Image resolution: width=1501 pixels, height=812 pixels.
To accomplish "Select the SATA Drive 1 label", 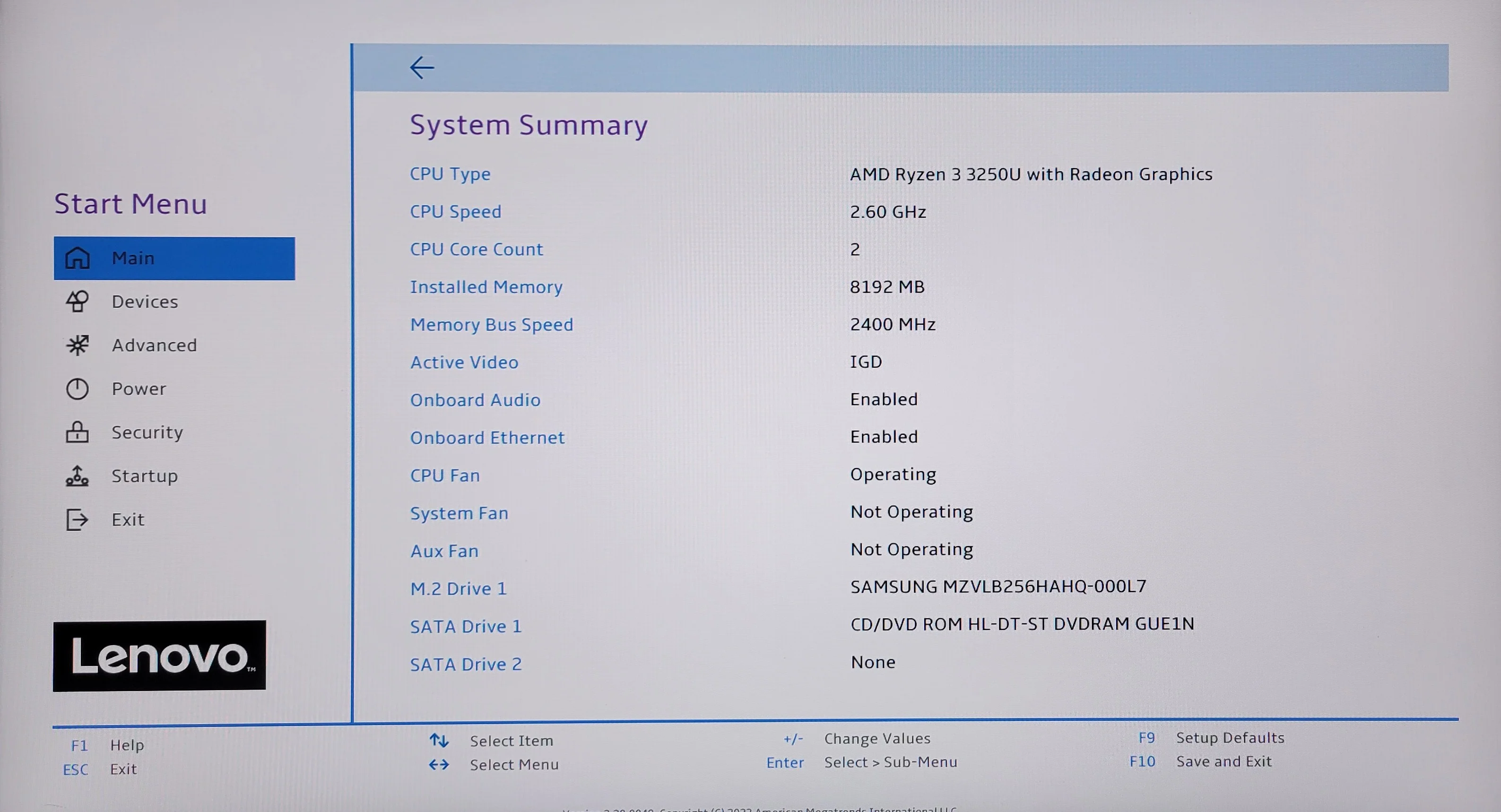I will point(466,627).
